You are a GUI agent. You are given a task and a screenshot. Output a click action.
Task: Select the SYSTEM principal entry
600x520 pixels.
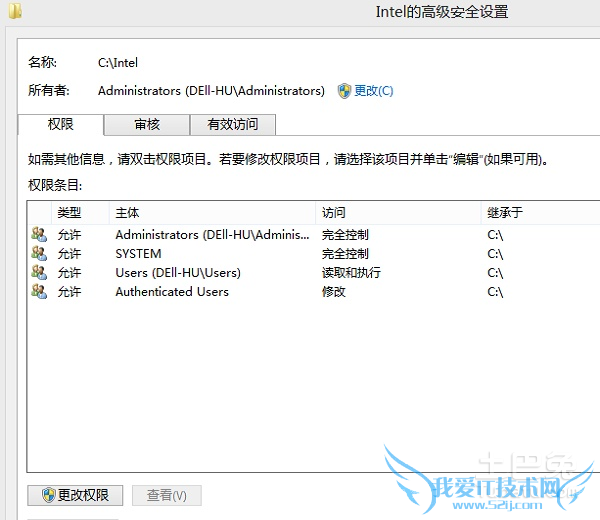coord(139,254)
